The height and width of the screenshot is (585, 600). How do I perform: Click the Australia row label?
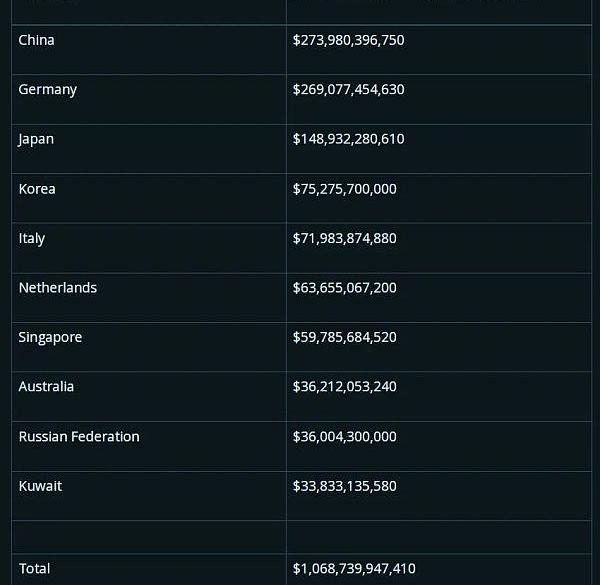[46, 387]
